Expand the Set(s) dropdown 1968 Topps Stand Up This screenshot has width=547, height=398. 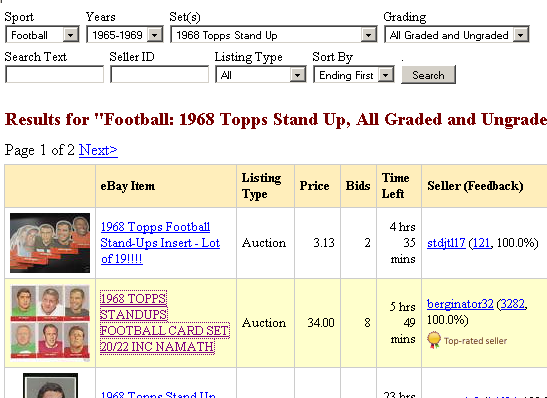click(x=274, y=35)
